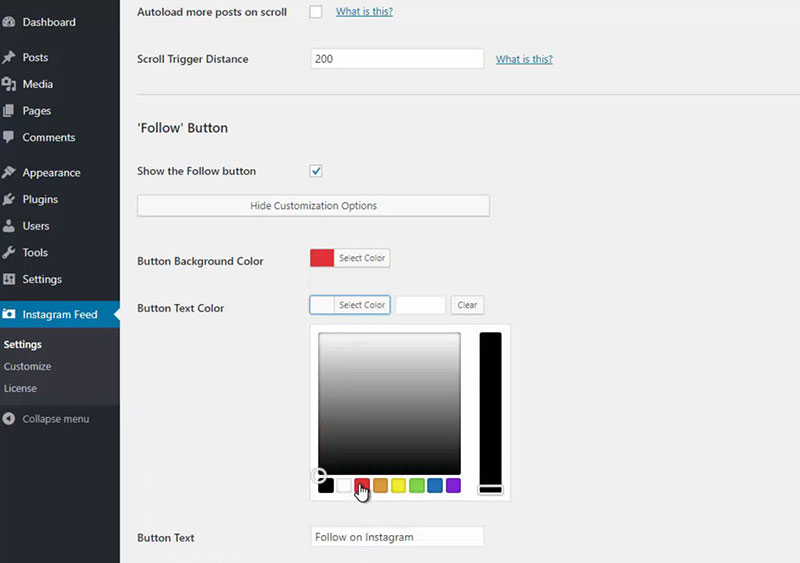Click the Button Text input field
800x563 pixels.
pos(397,537)
